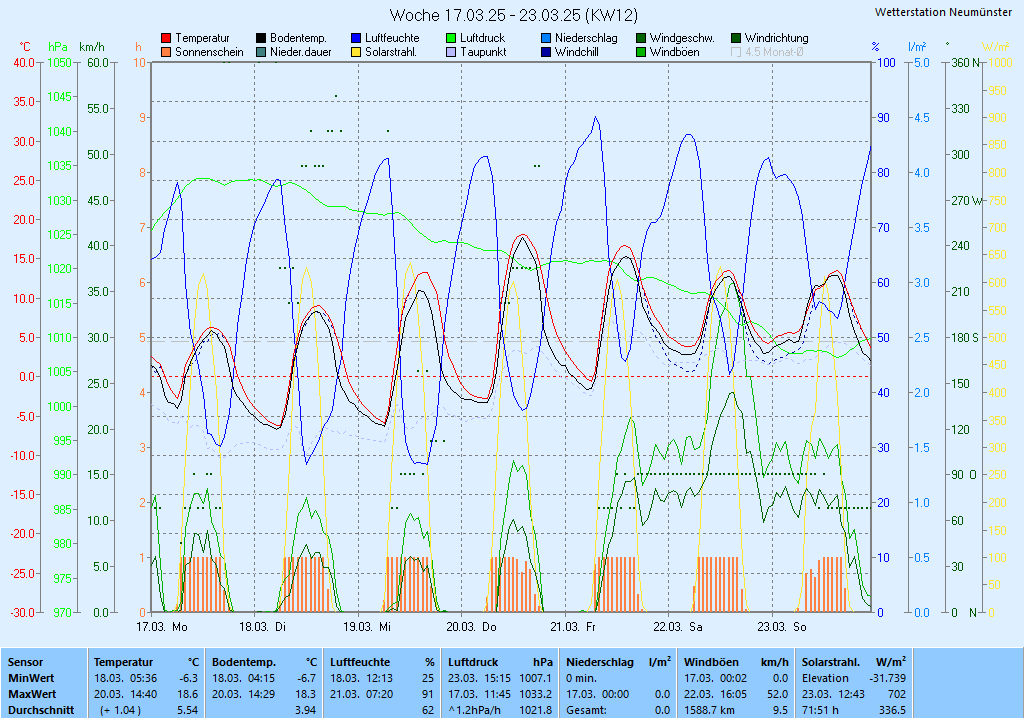The width and height of the screenshot is (1024, 718).
Task: Click the yellow W/m² axis unit label above chart
Action: [x=995, y=46]
